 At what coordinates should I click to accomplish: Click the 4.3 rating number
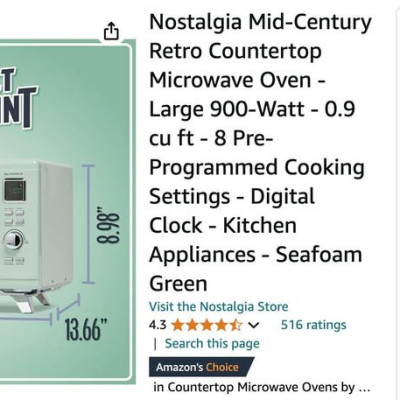(x=158, y=325)
